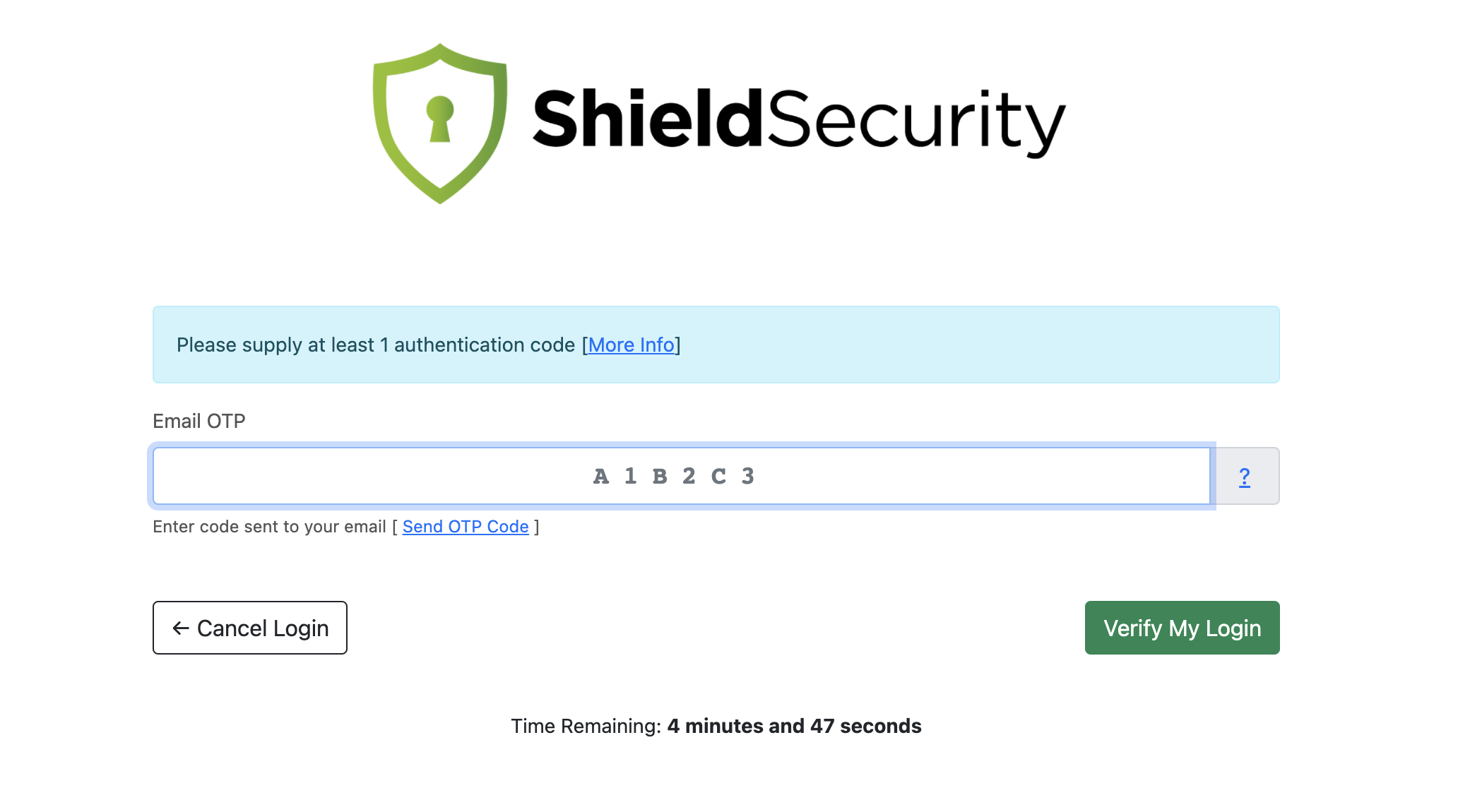Screen dimensions: 1458x812
Task: Click the A1B2C3 placeholder text
Action: point(673,477)
